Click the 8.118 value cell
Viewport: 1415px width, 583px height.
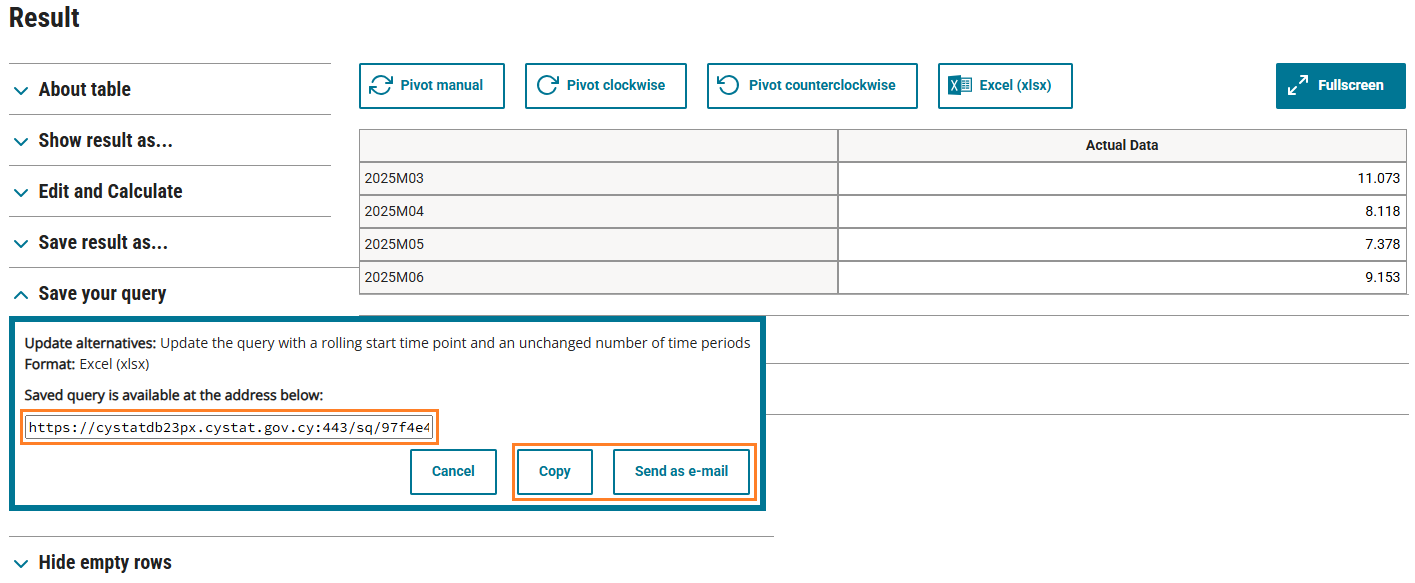point(1121,211)
